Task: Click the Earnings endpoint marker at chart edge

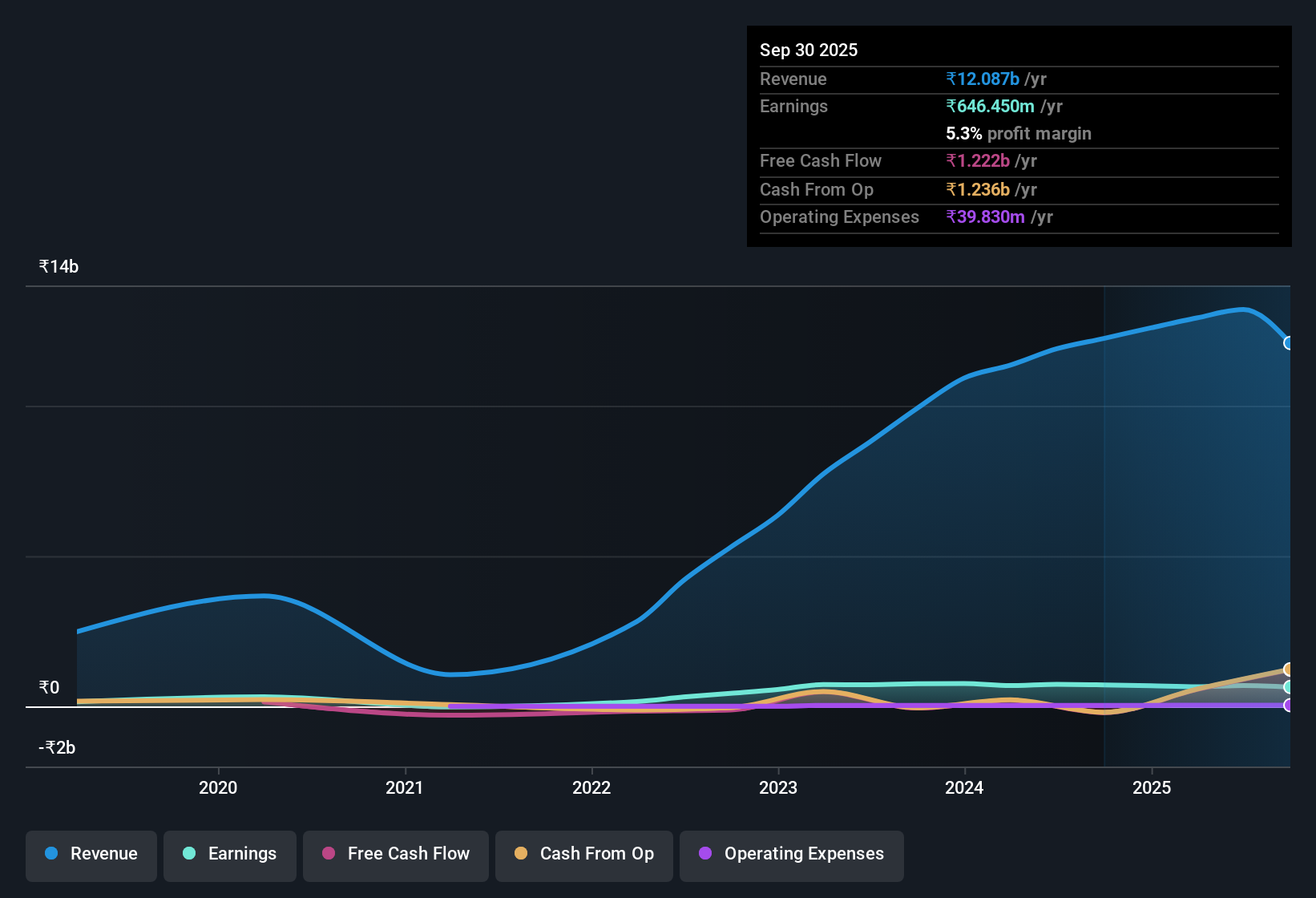Action: [1289, 688]
